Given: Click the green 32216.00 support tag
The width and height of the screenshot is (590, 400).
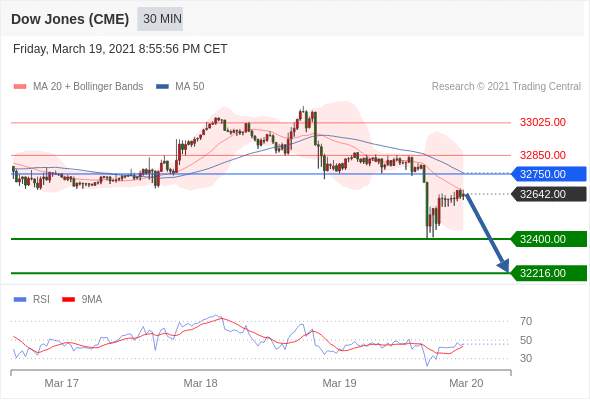Looking at the screenshot, I should pos(549,273).
